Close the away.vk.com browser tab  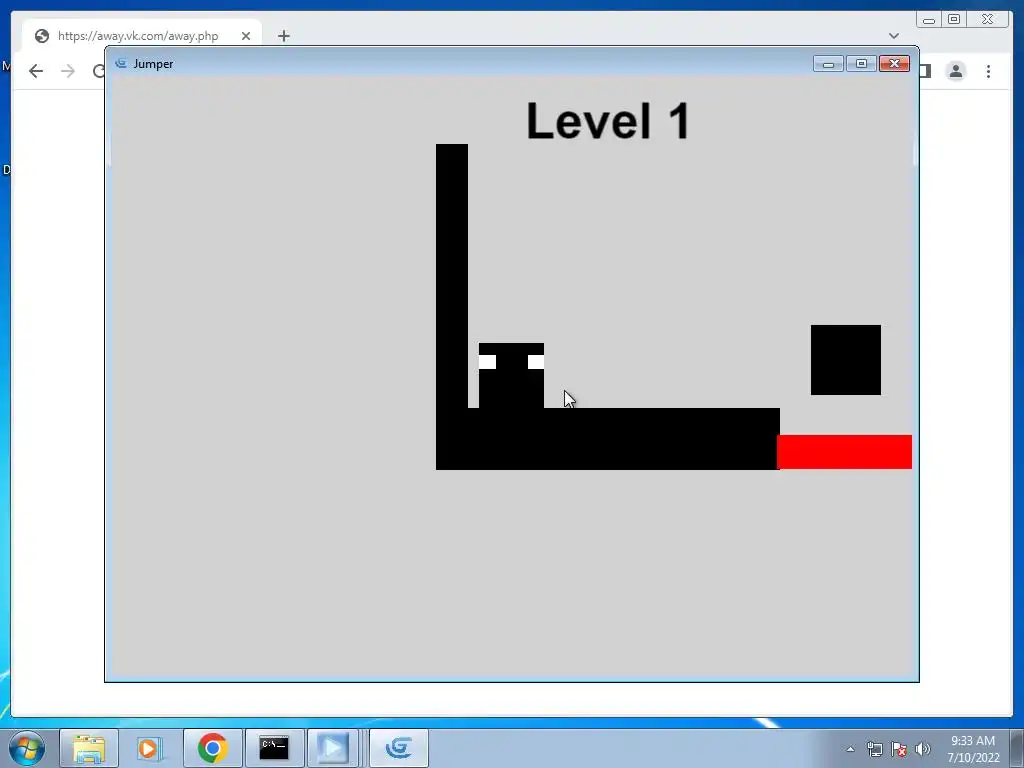coord(246,36)
